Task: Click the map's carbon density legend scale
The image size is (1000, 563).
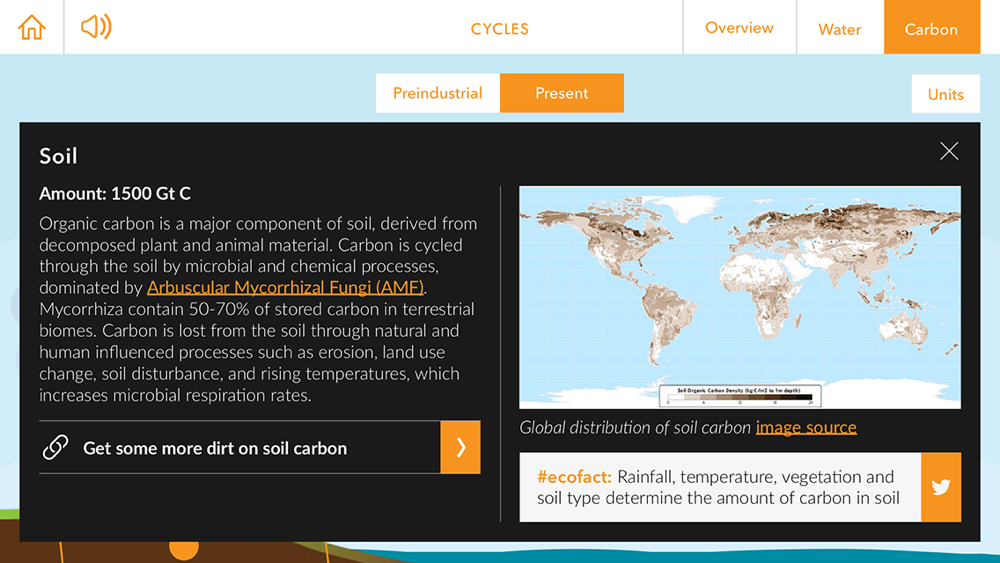Action: pos(739,394)
